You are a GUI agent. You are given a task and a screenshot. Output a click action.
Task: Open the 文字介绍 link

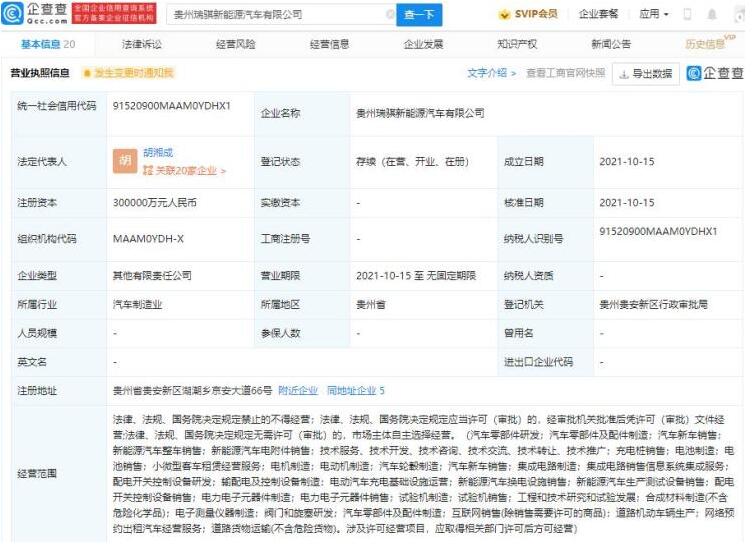click(491, 73)
